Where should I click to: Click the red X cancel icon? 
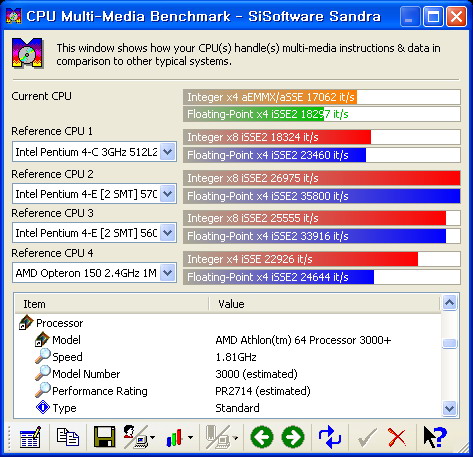pyautogui.click(x=397, y=437)
